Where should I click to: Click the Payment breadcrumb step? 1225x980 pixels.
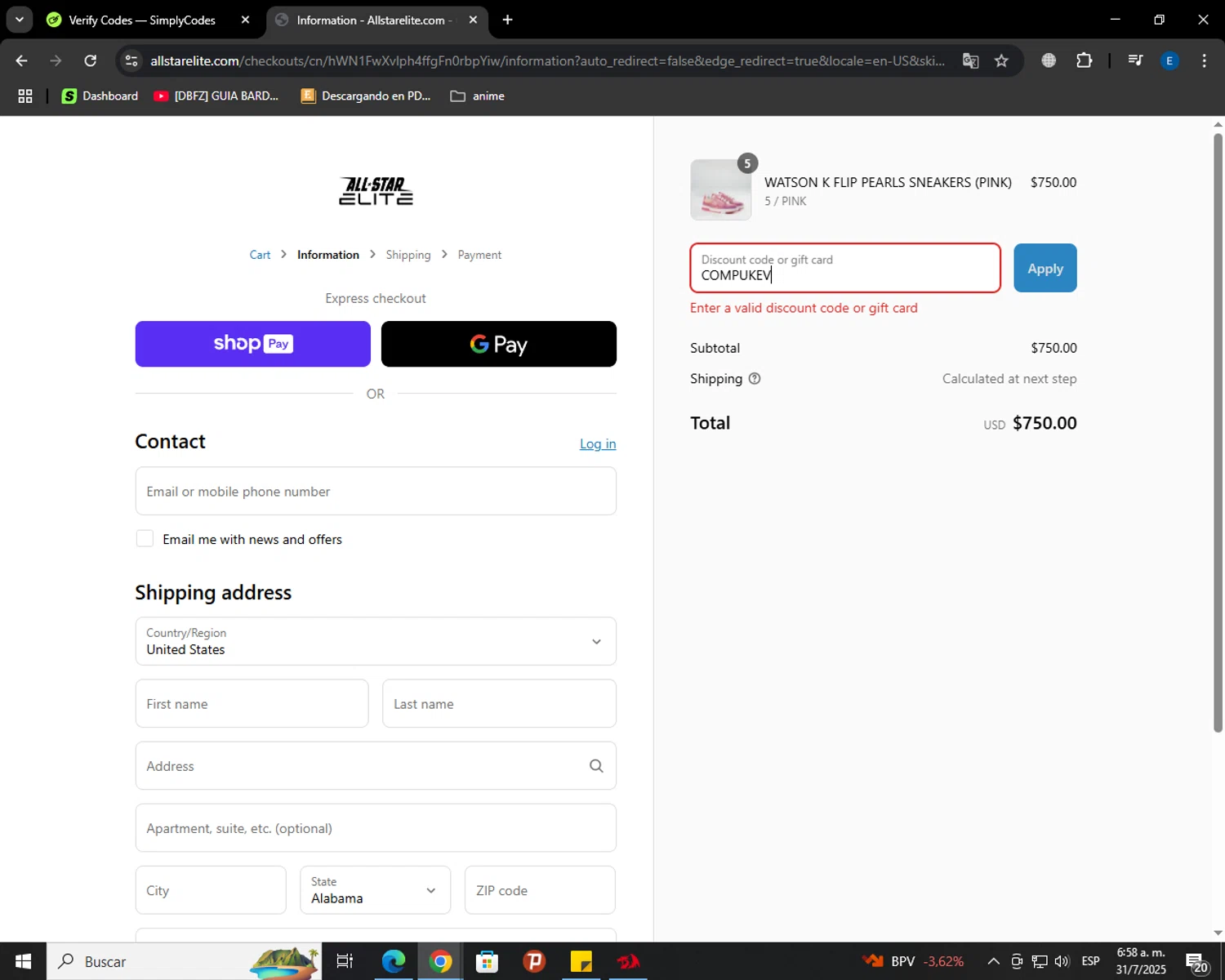click(479, 255)
